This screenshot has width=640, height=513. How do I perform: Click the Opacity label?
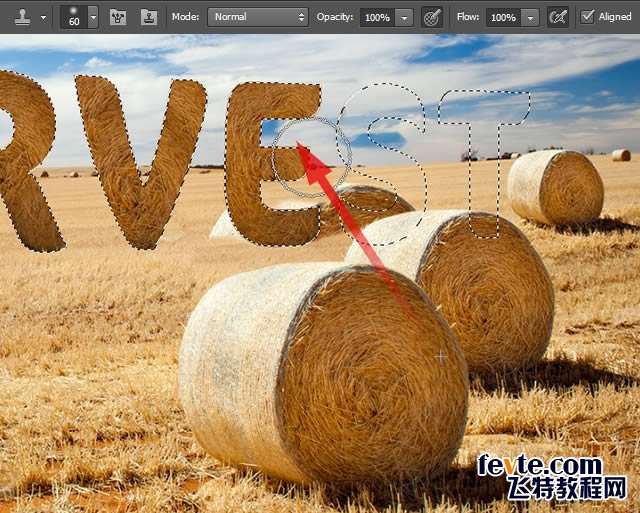coord(335,18)
